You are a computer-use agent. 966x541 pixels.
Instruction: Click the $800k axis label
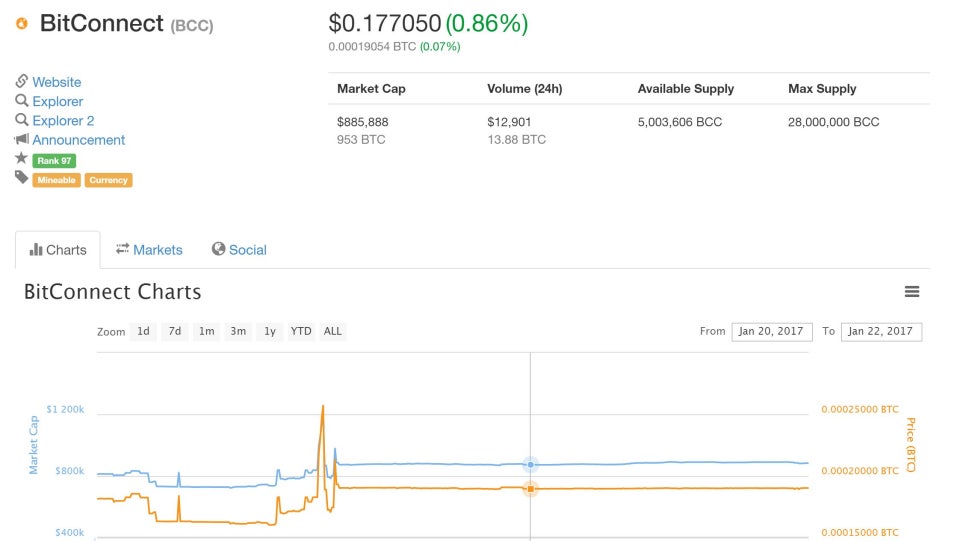click(70, 471)
